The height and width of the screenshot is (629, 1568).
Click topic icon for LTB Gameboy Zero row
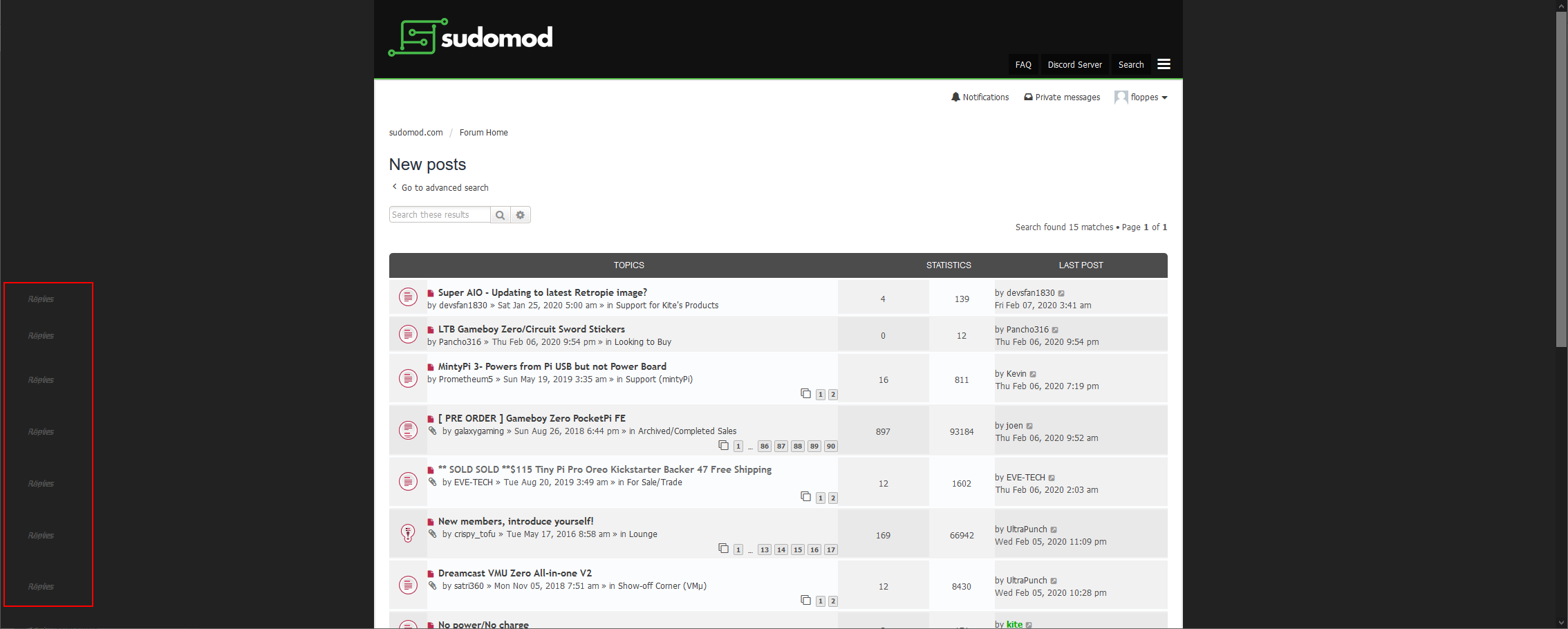[x=408, y=335]
